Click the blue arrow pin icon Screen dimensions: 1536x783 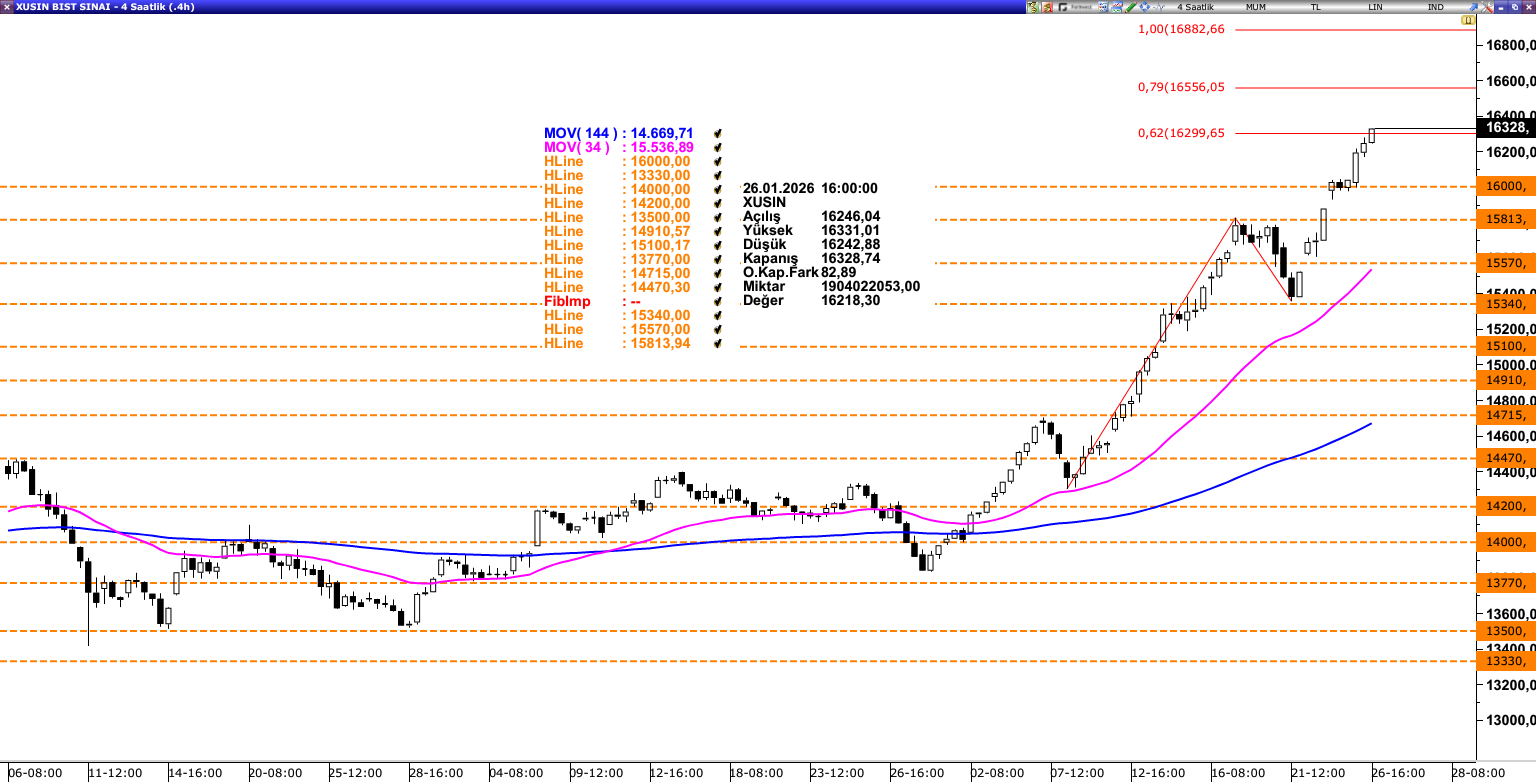[x=1473, y=7]
